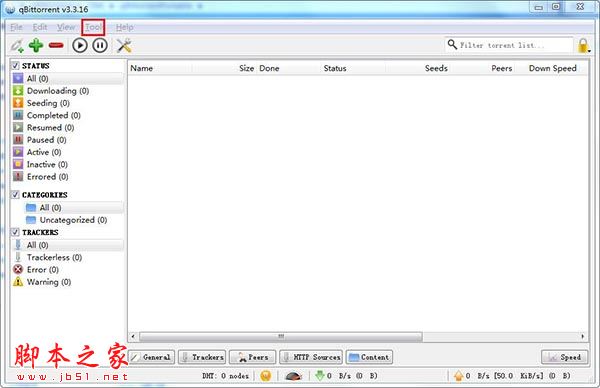Open the View menu
The width and height of the screenshot is (600, 388).
click(66, 27)
